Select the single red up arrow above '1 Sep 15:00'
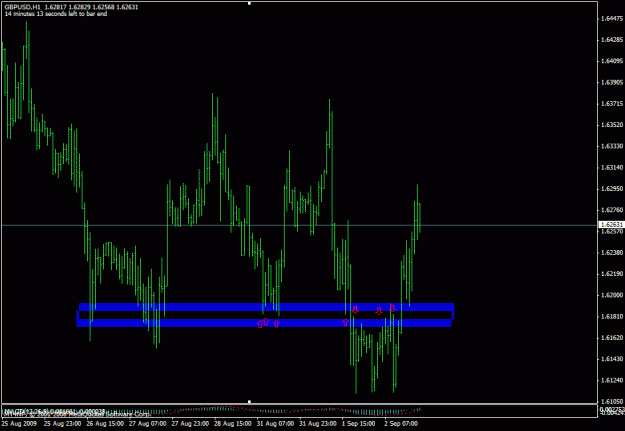Image resolution: width=625 pixels, height=431 pixels. click(x=345, y=323)
